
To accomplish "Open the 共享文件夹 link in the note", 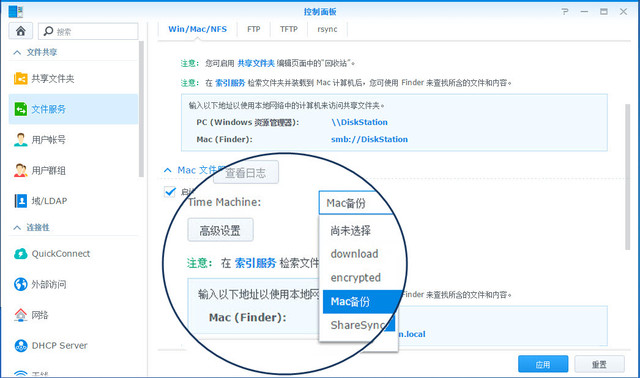I will tap(256, 63).
